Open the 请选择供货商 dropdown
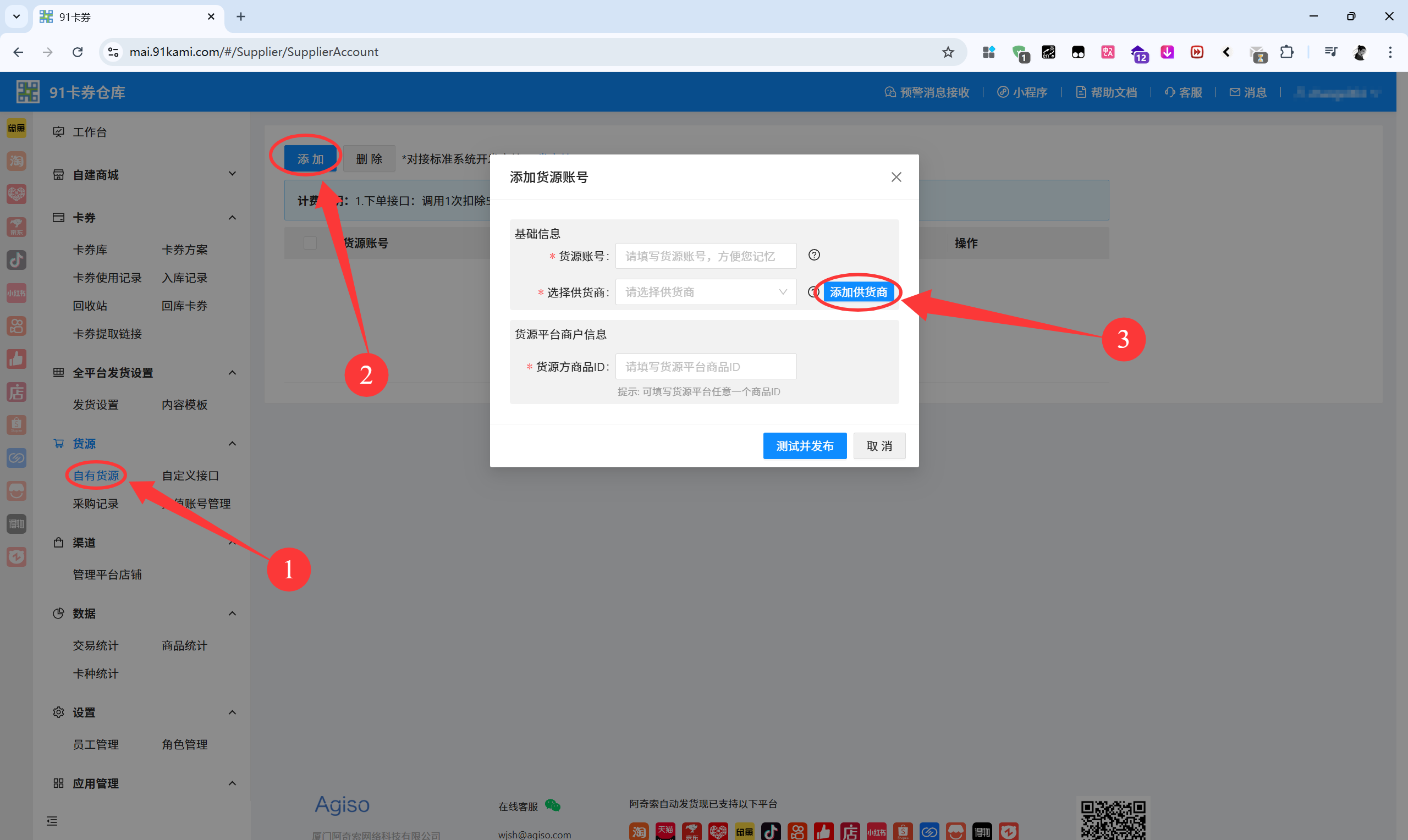Image resolution: width=1408 pixels, height=840 pixels. click(706, 292)
